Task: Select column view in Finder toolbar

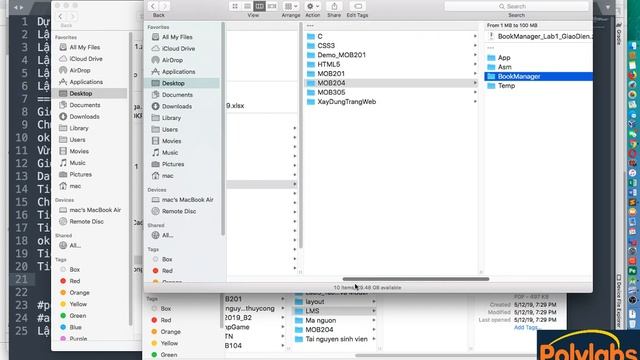Action: (x=259, y=6)
